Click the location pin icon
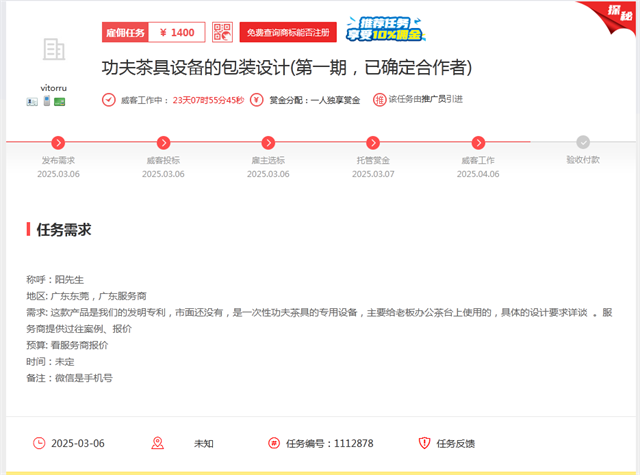Viewport: 640px width, 475px height. coord(158,443)
